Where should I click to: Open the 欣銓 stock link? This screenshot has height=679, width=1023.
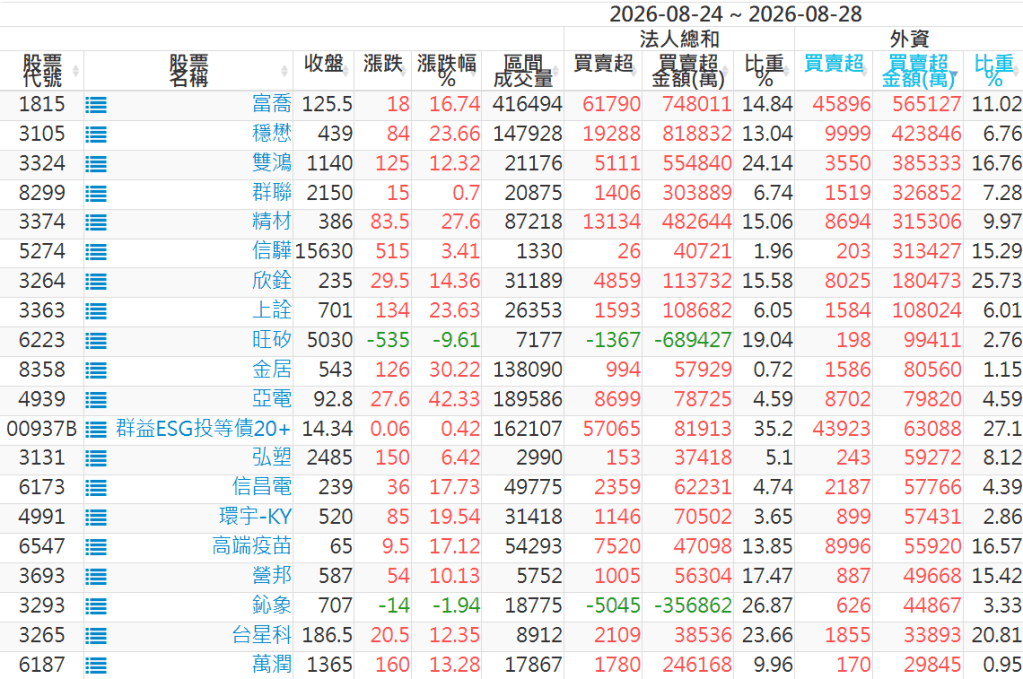271,280
